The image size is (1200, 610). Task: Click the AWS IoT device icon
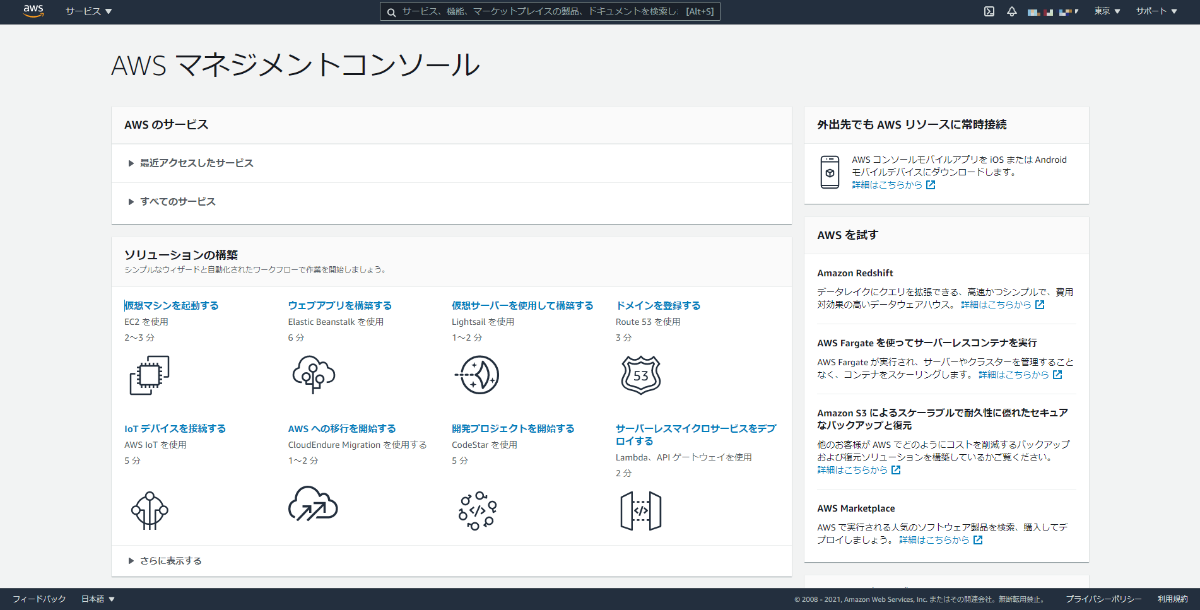coord(149,509)
